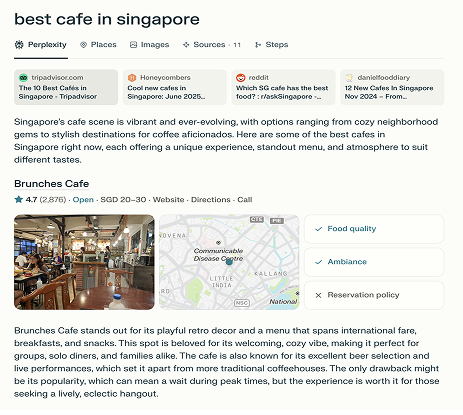The width and height of the screenshot is (463, 415).
Task: Click the Sources icon
Action: pos(186,45)
